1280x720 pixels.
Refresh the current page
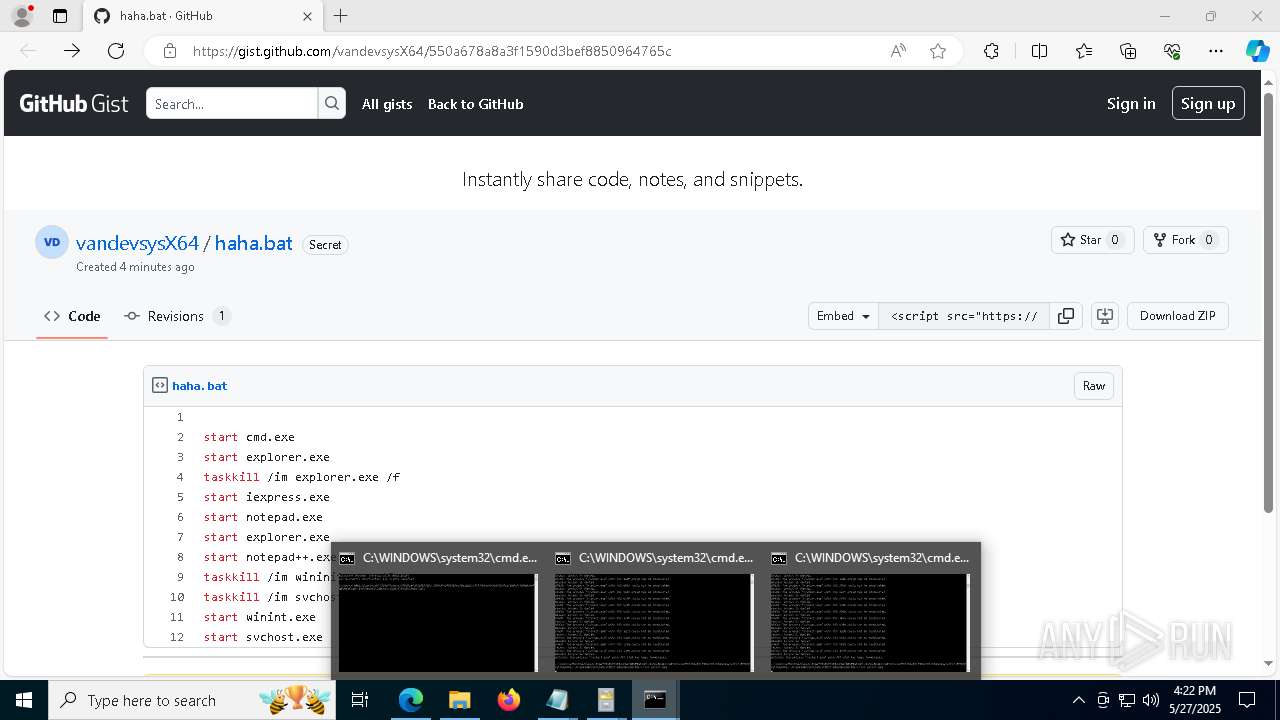coord(116,51)
